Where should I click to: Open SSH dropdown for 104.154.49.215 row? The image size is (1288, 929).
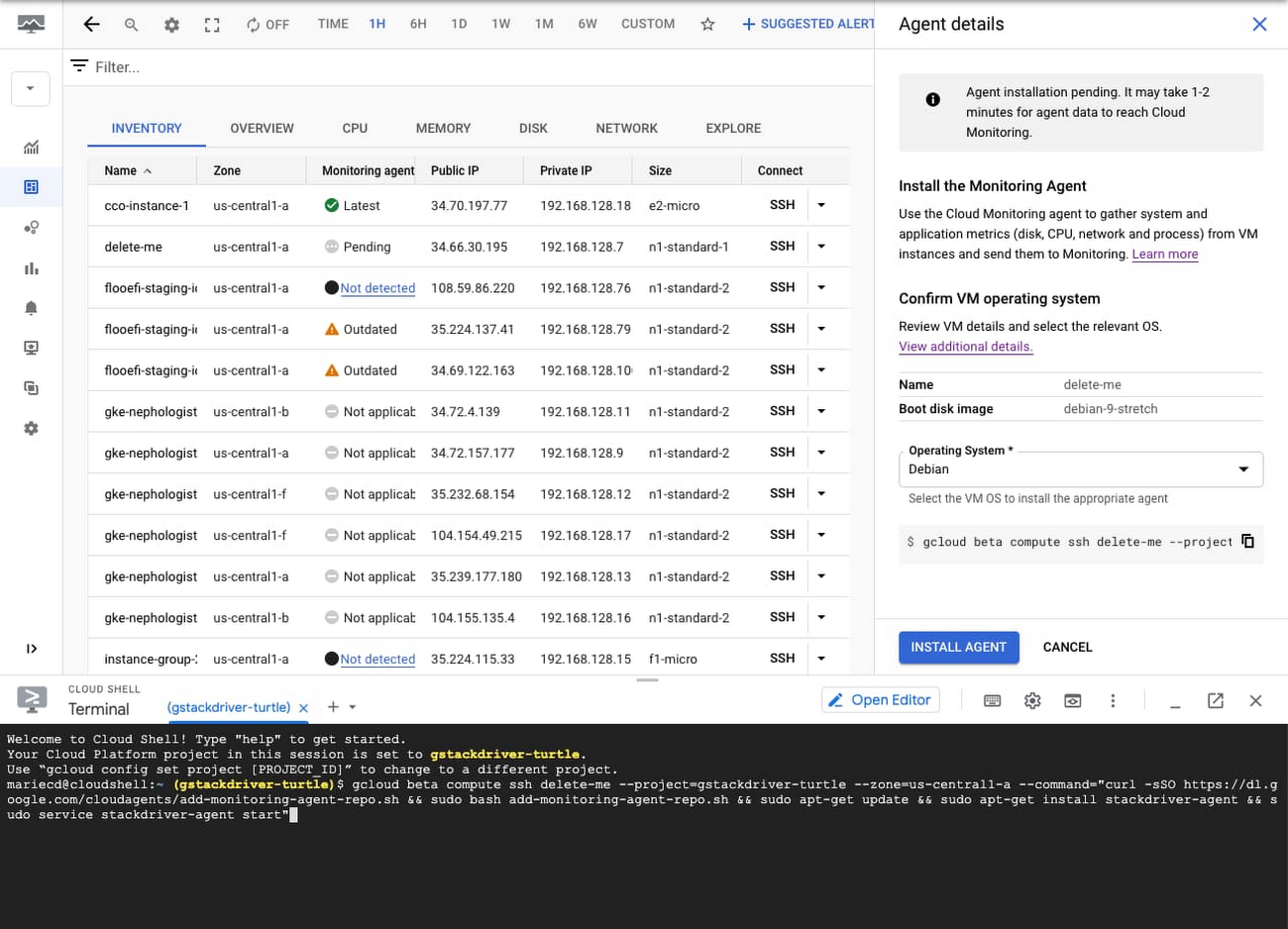tap(821, 535)
